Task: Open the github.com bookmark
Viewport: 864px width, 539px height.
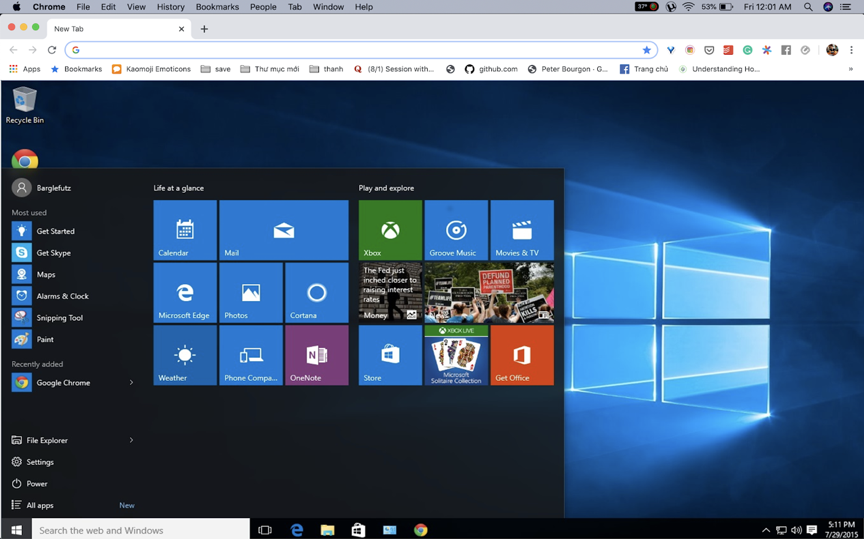Action: (x=491, y=69)
